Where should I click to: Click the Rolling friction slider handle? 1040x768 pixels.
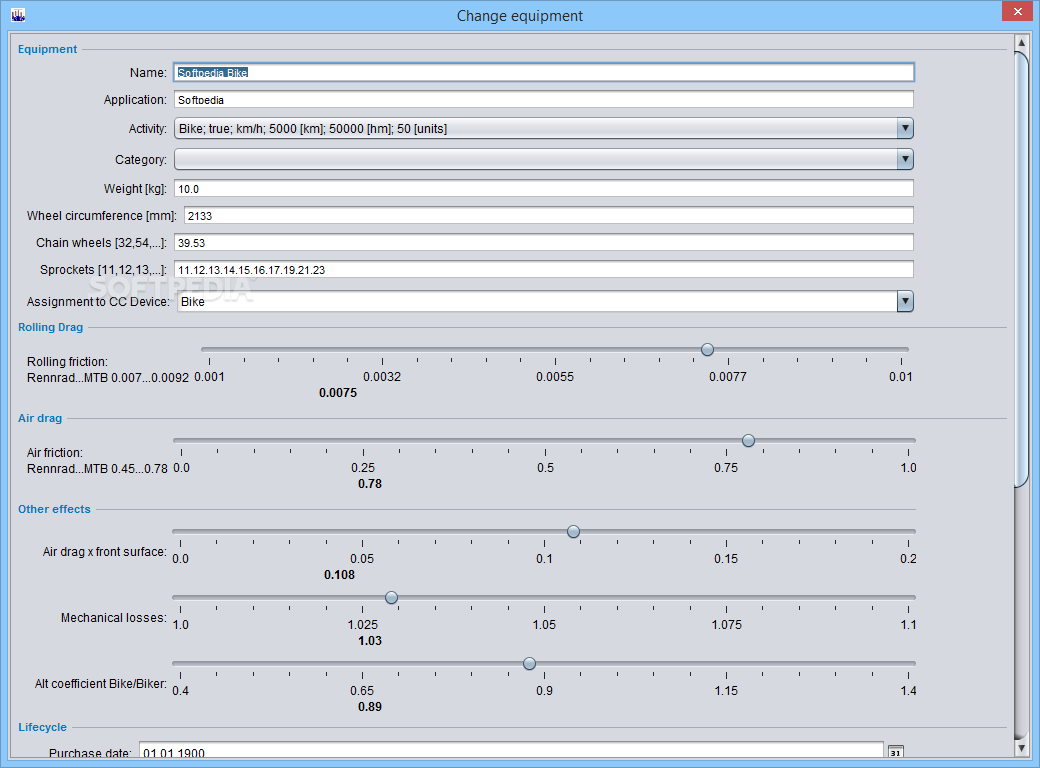click(708, 350)
